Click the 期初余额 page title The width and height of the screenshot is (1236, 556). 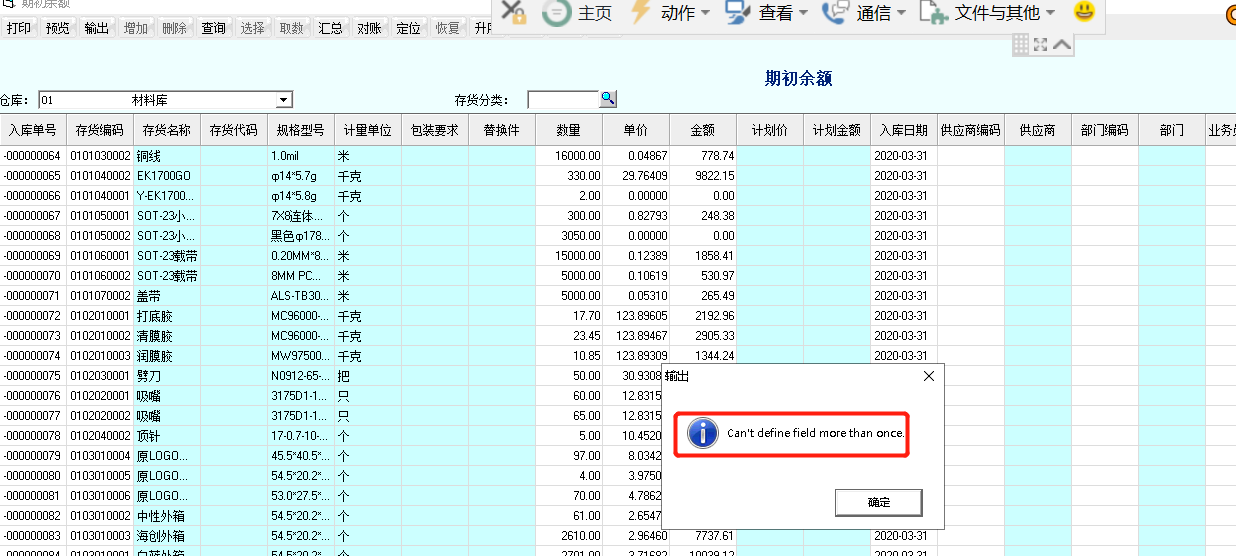click(x=798, y=78)
